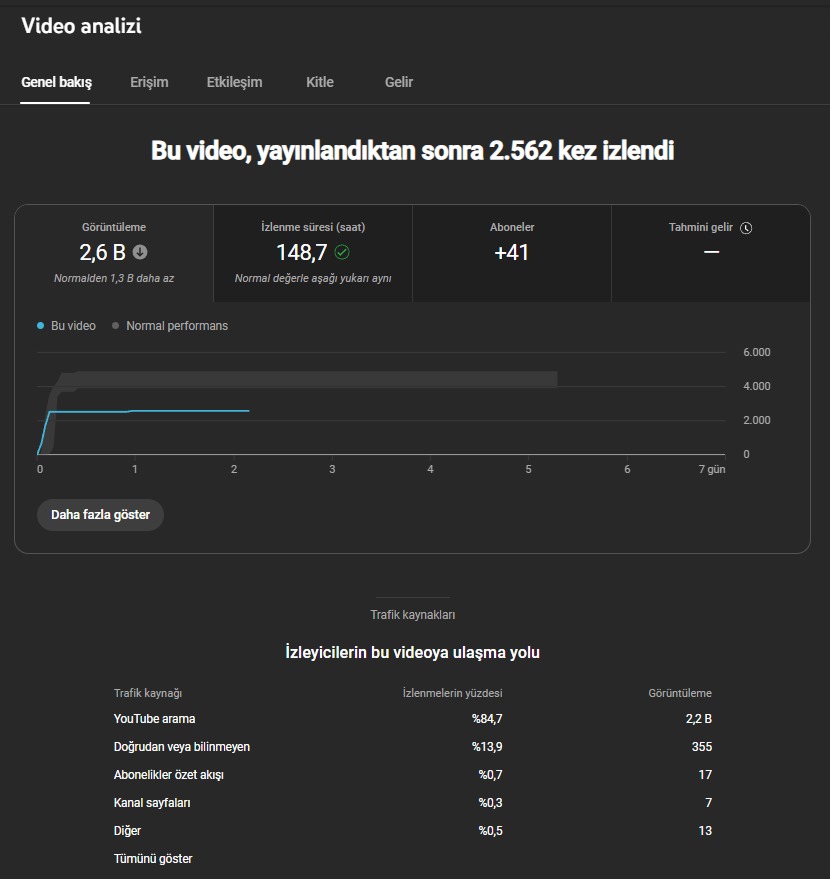
Task: Click the Doğrudan veya bilinmeyen source row
Action: pyautogui.click(x=412, y=747)
